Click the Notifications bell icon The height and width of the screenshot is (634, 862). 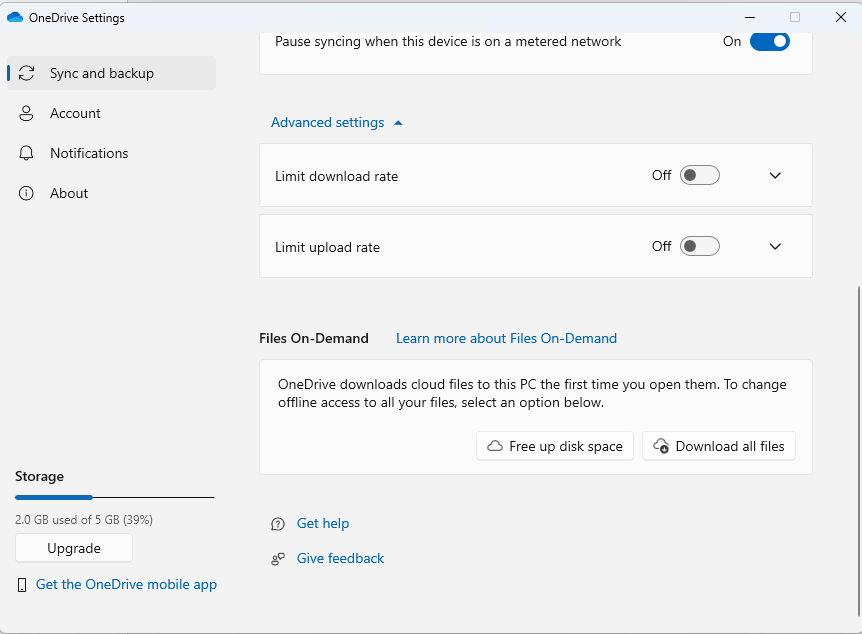(26, 153)
